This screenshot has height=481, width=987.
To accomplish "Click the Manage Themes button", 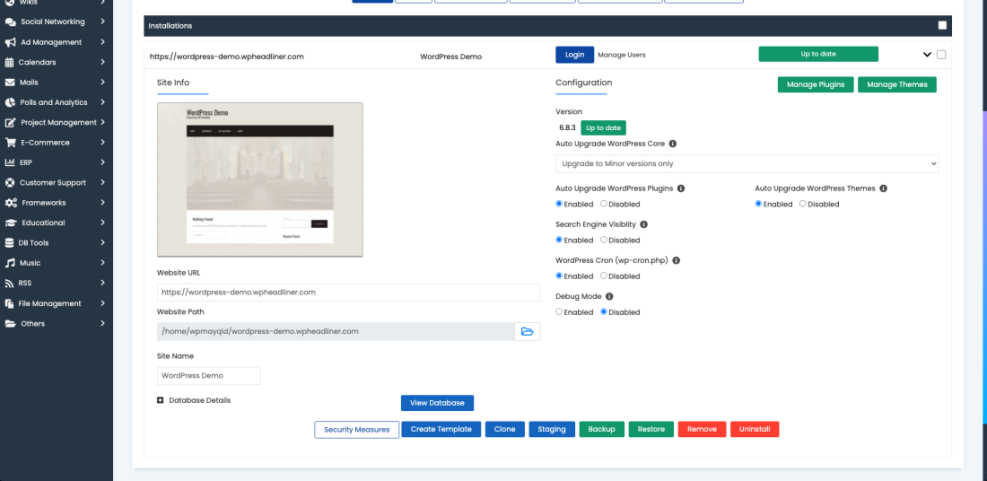I will pos(897,84).
